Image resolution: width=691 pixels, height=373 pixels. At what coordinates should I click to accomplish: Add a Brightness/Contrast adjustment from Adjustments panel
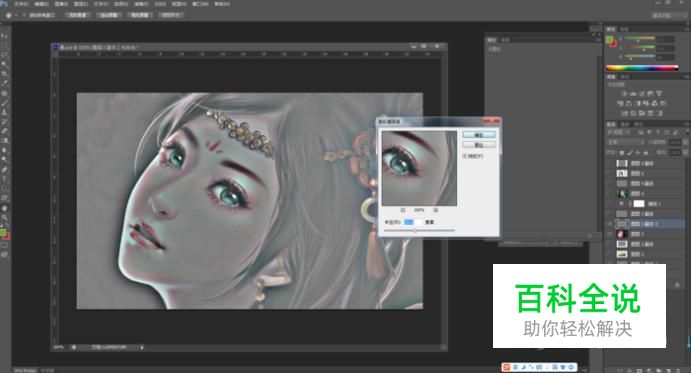[x=624, y=93]
